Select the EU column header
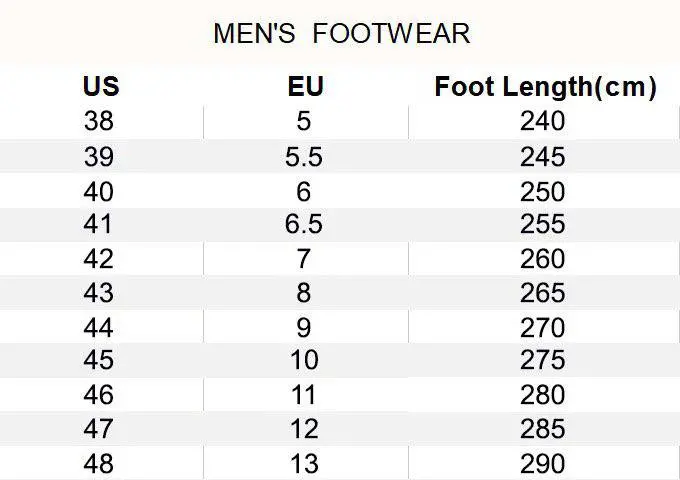Image resolution: width=680 pixels, height=480 pixels. coord(306,86)
